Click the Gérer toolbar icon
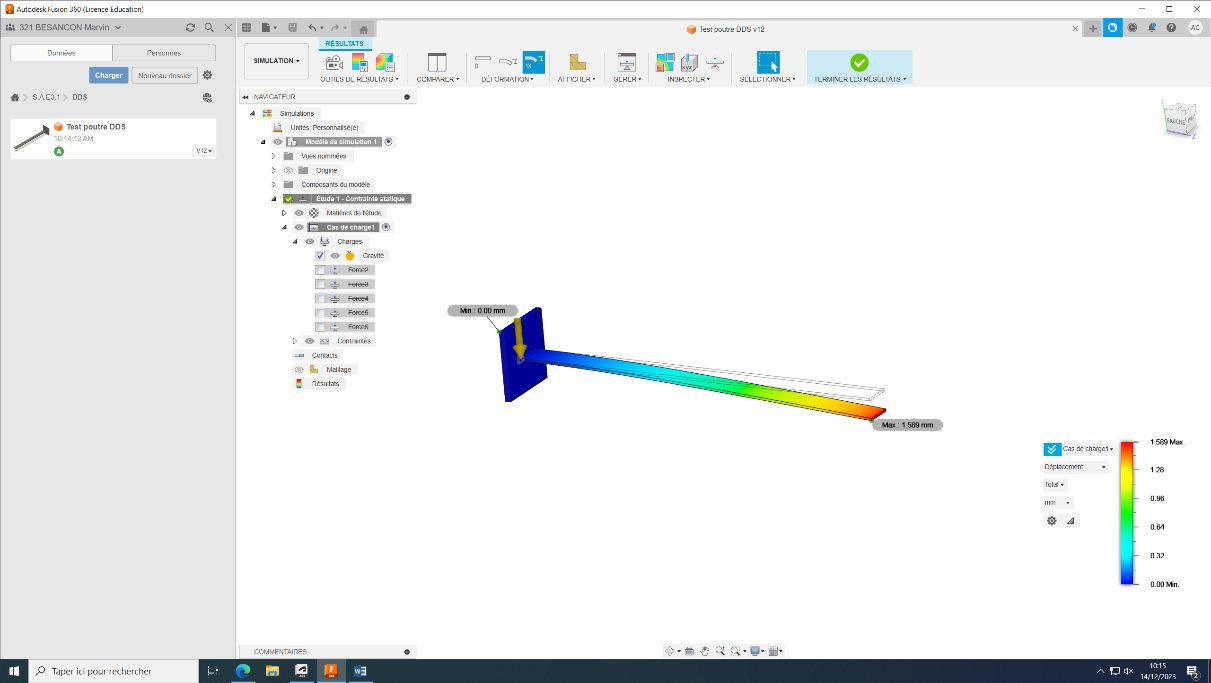1211x683 pixels. tap(627, 62)
